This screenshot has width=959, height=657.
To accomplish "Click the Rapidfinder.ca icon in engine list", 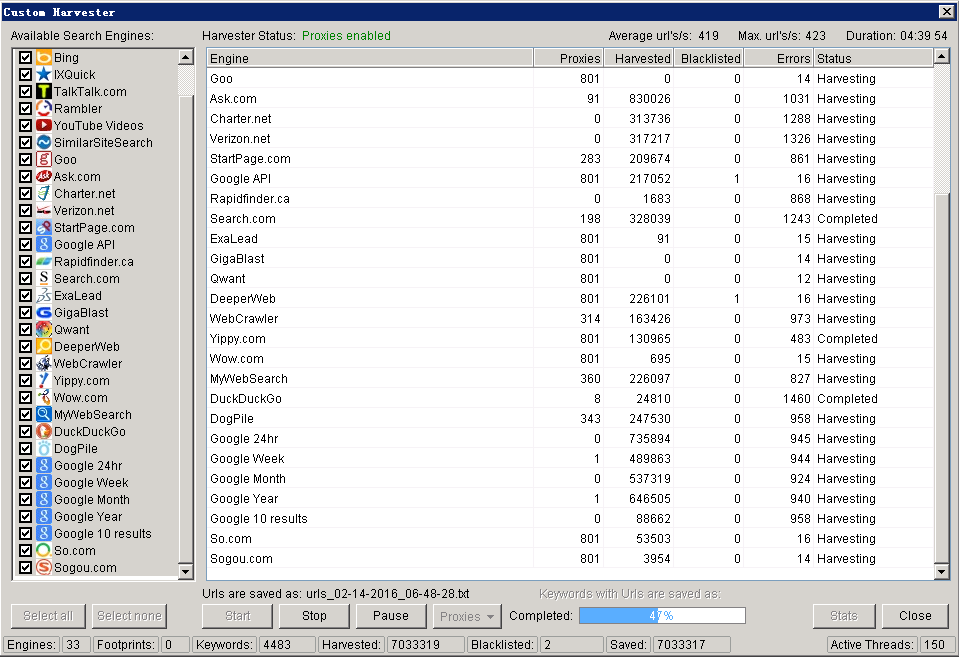I will [x=43, y=261].
